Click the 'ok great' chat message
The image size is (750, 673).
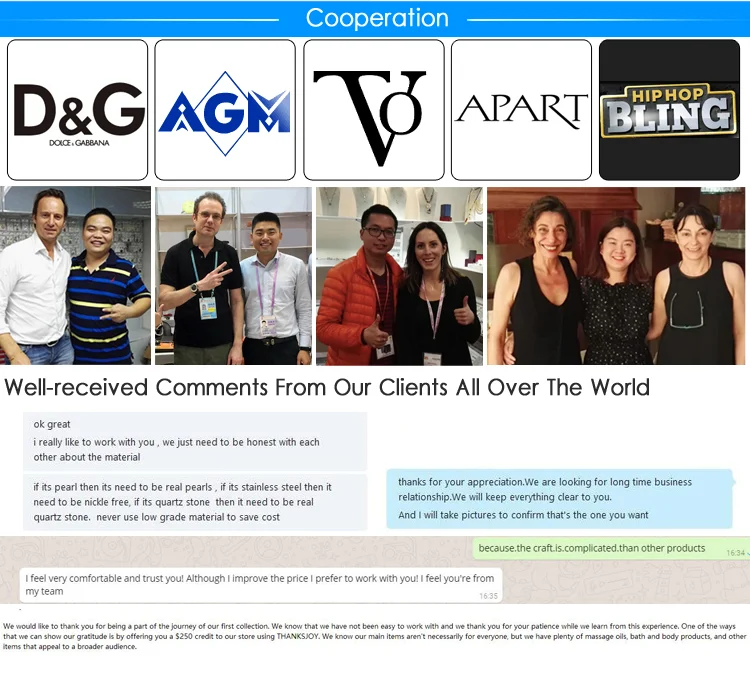pyautogui.click(x=52, y=424)
